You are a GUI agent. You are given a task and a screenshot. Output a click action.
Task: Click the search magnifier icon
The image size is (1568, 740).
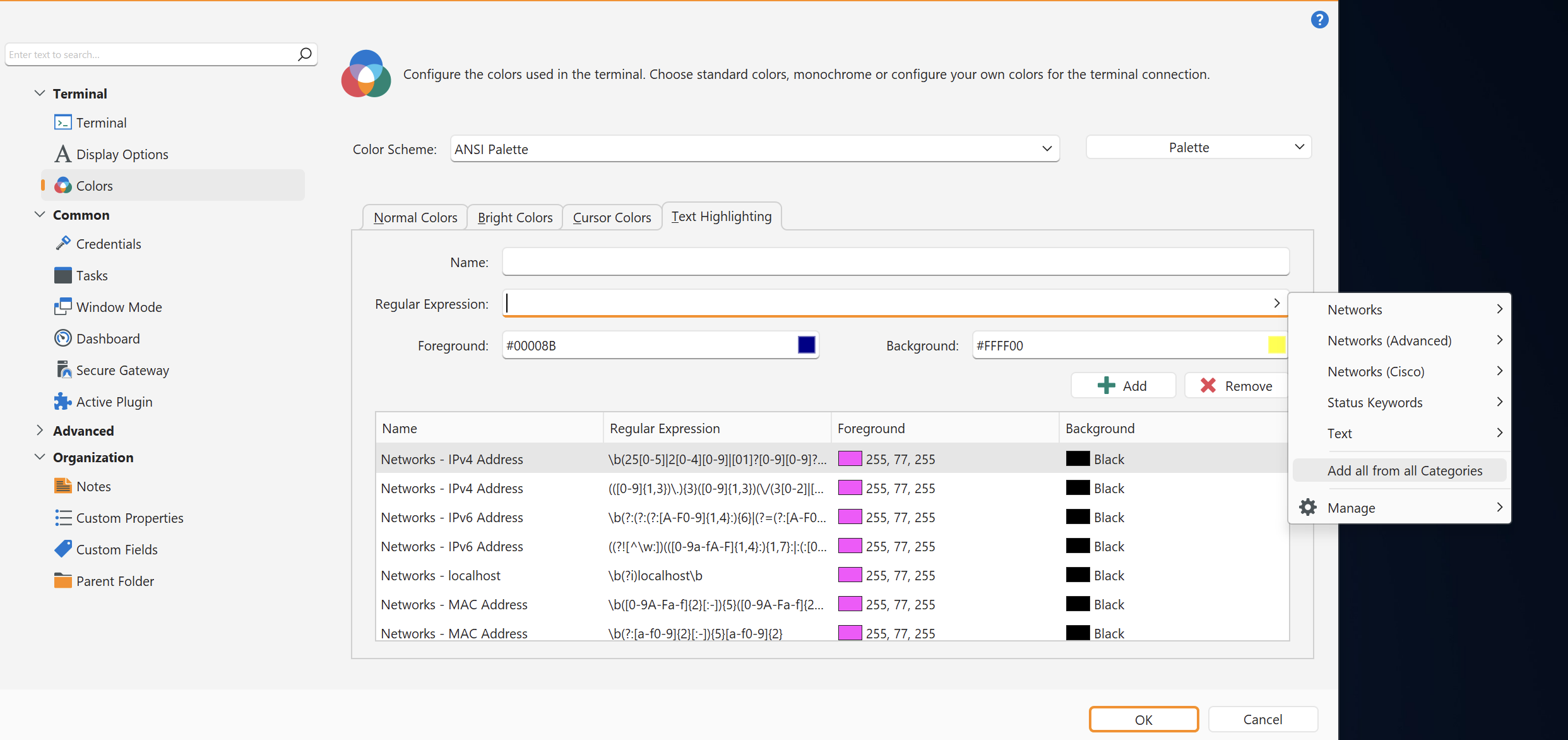click(305, 54)
